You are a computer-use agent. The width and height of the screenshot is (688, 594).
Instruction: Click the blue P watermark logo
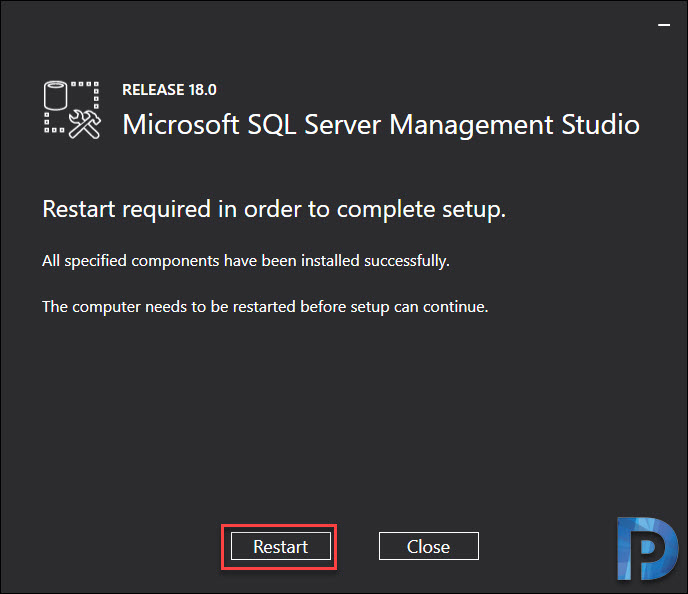(647, 549)
